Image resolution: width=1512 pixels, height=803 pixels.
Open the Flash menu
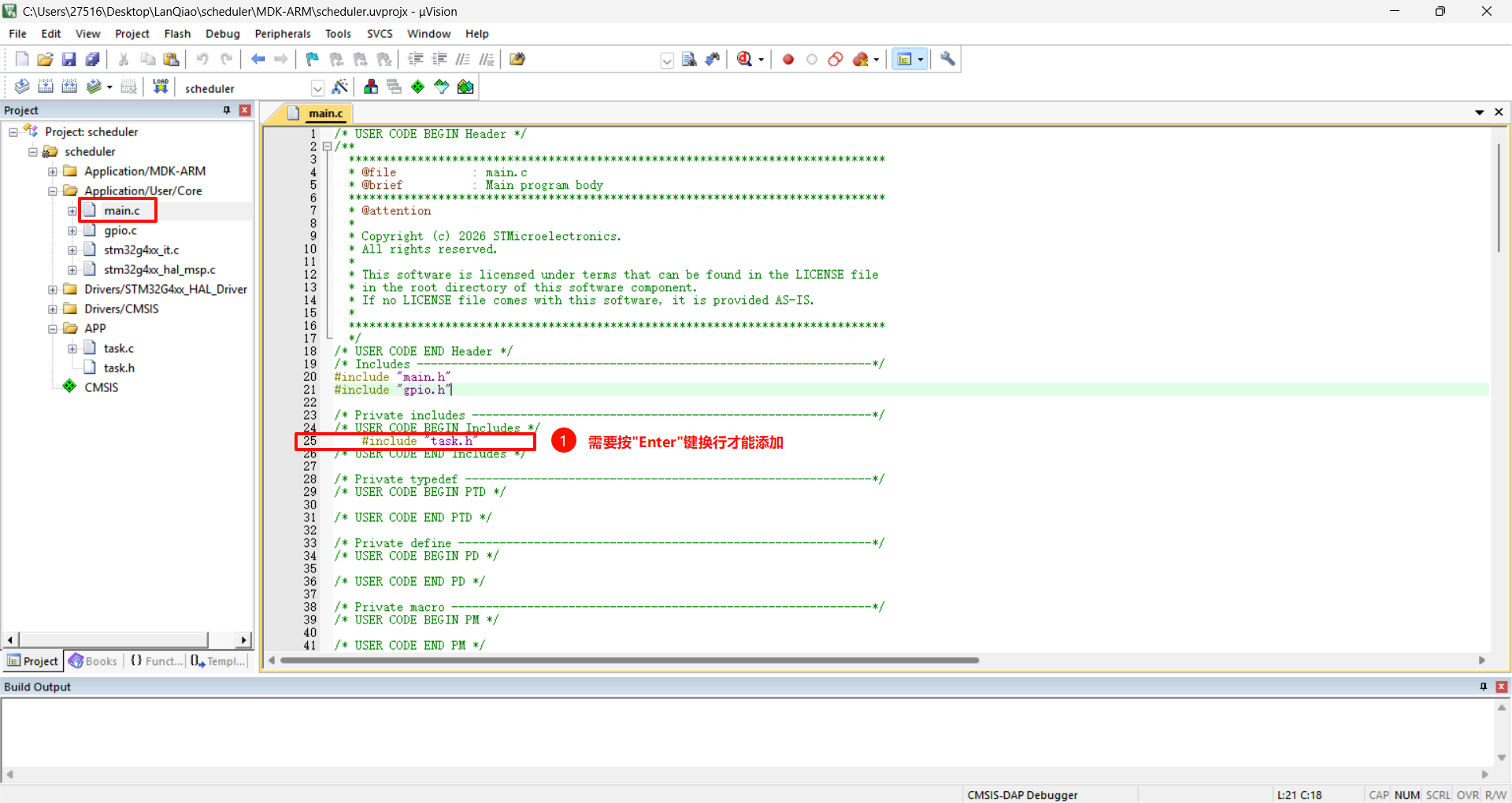tap(177, 34)
